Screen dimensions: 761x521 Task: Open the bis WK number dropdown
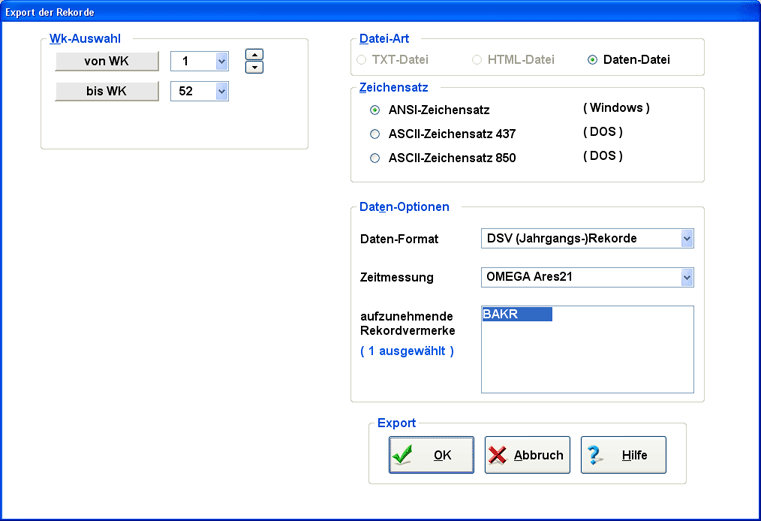pyautogui.click(x=221, y=92)
